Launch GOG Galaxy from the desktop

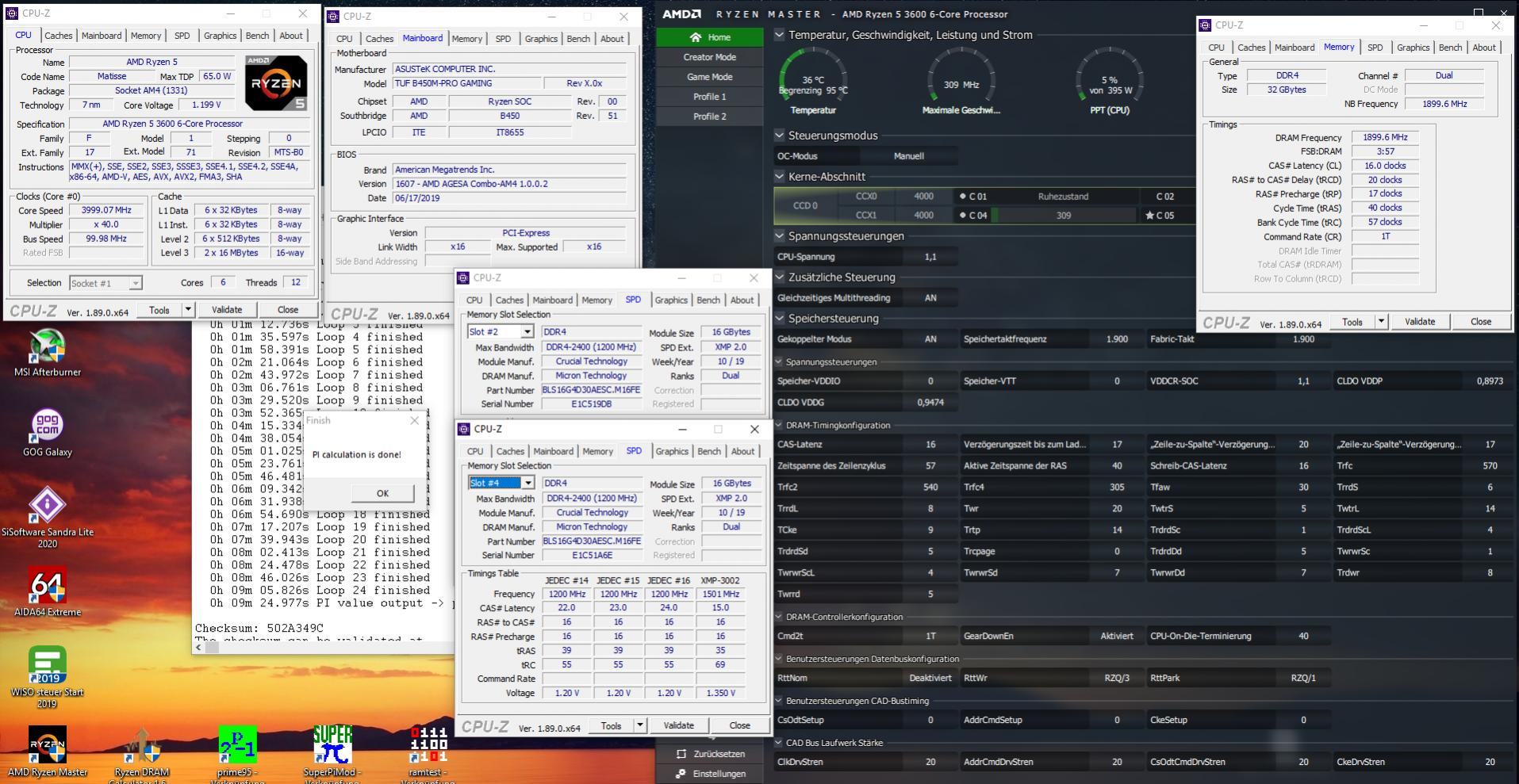[47, 433]
